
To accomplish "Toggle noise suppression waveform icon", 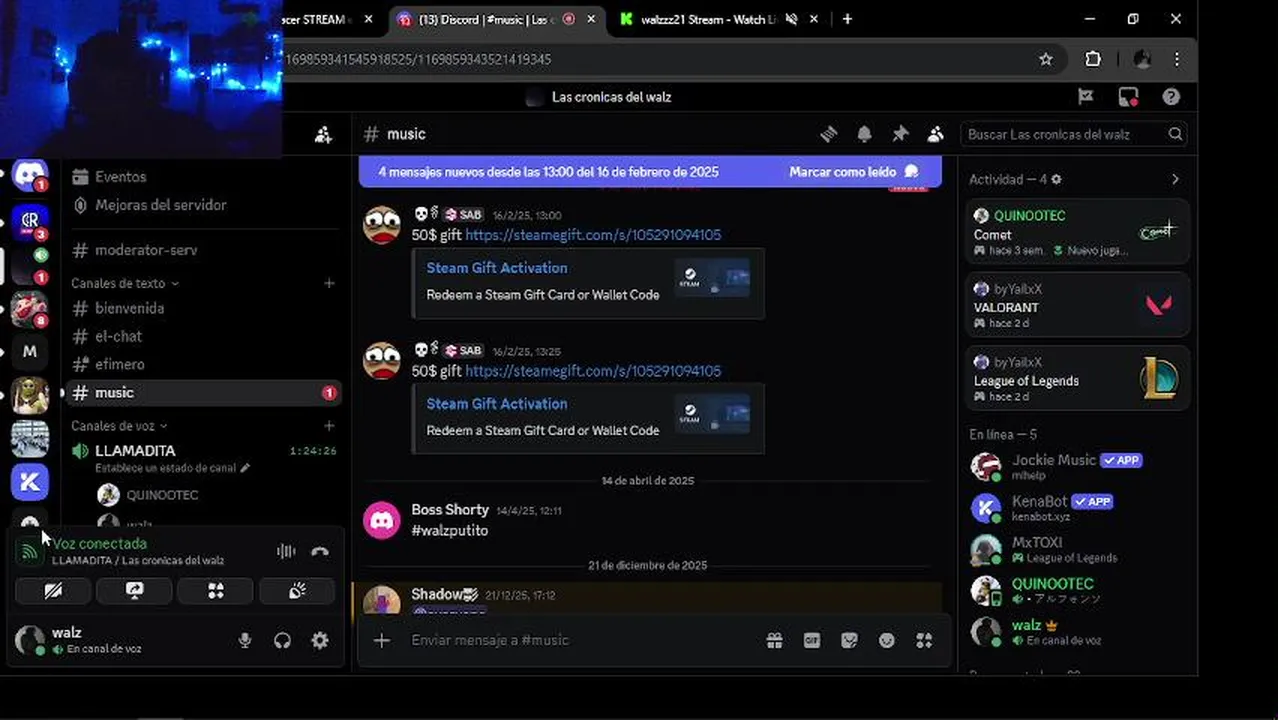I will pyautogui.click(x=286, y=551).
